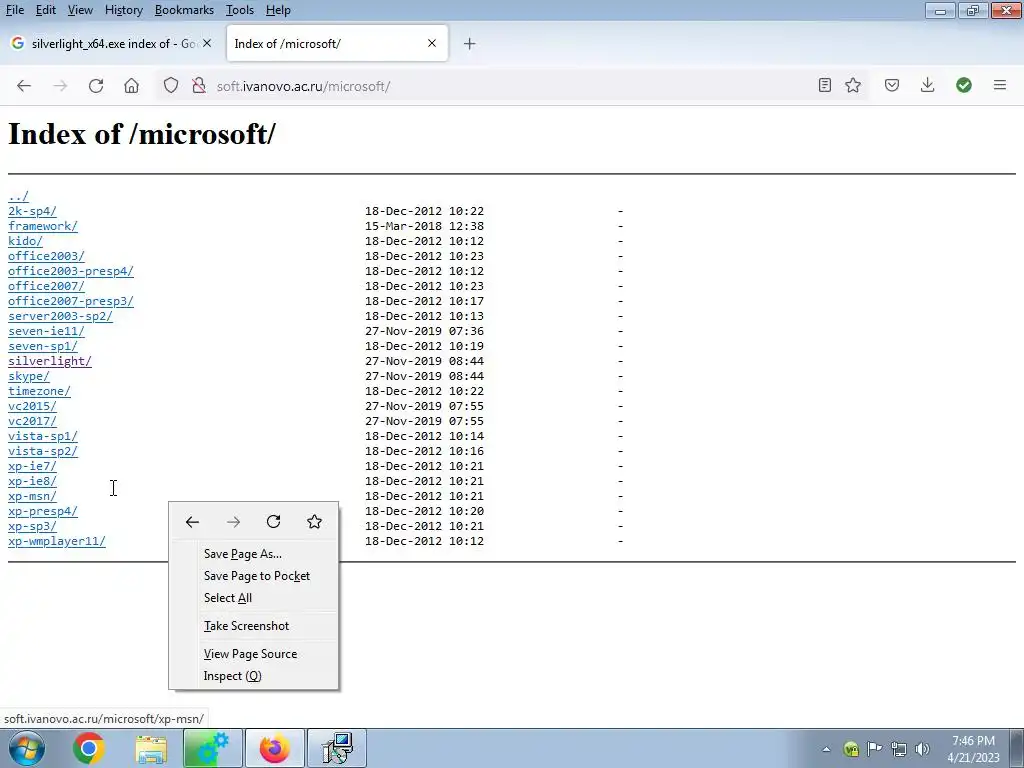Choose View Page Source
1024x768 pixels.
click(253, 654)
